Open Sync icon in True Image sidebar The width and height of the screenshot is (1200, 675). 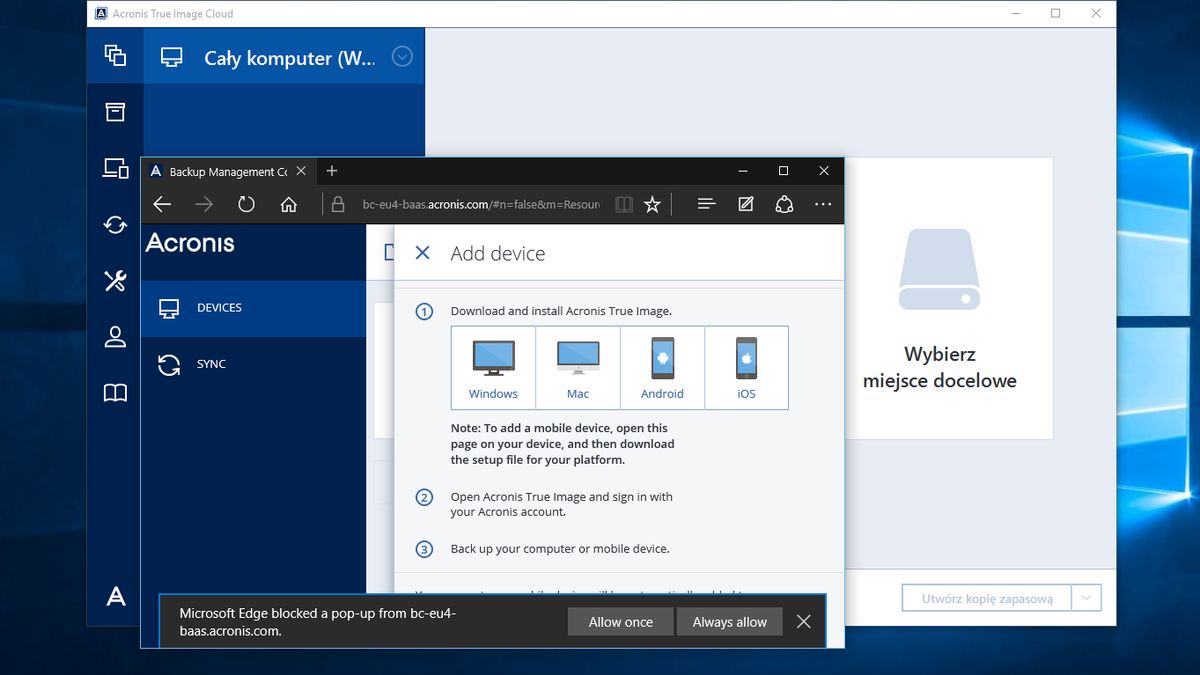pyautogui.click(x=115, y=225)
